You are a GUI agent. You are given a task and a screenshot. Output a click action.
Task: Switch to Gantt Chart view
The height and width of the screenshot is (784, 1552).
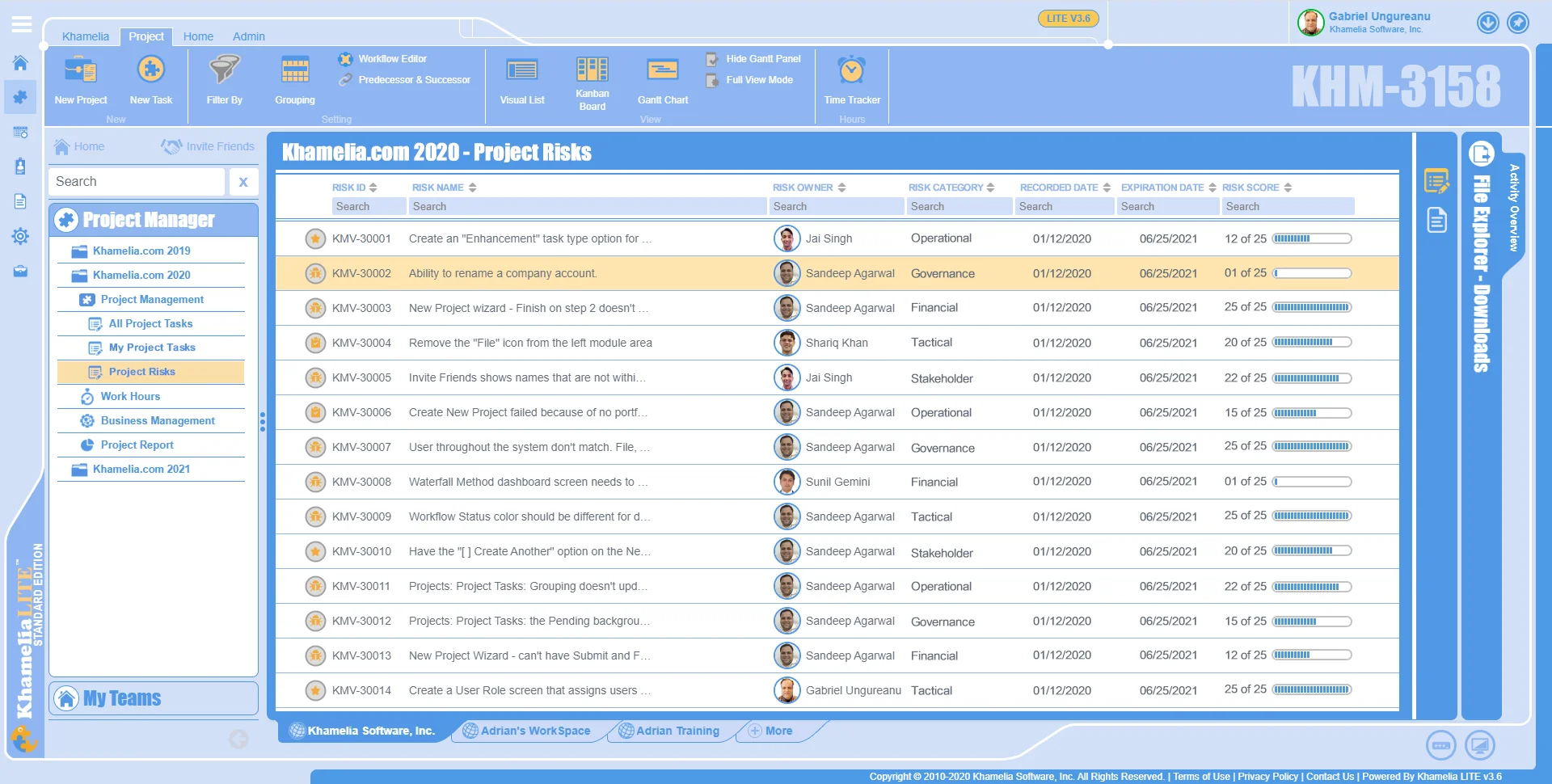[663, 79]
